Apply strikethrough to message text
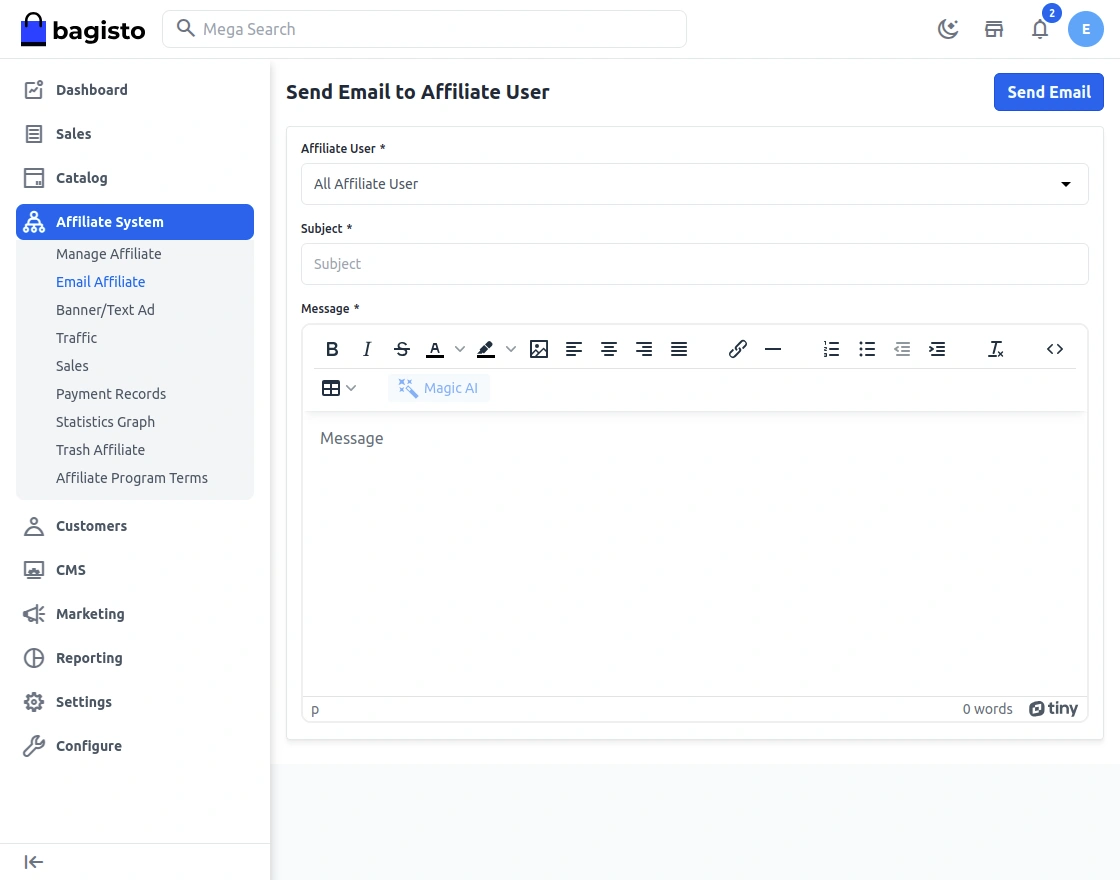The width and height of the screenshot is (1120, 880). pyautogui.click(x=402, y=349)
